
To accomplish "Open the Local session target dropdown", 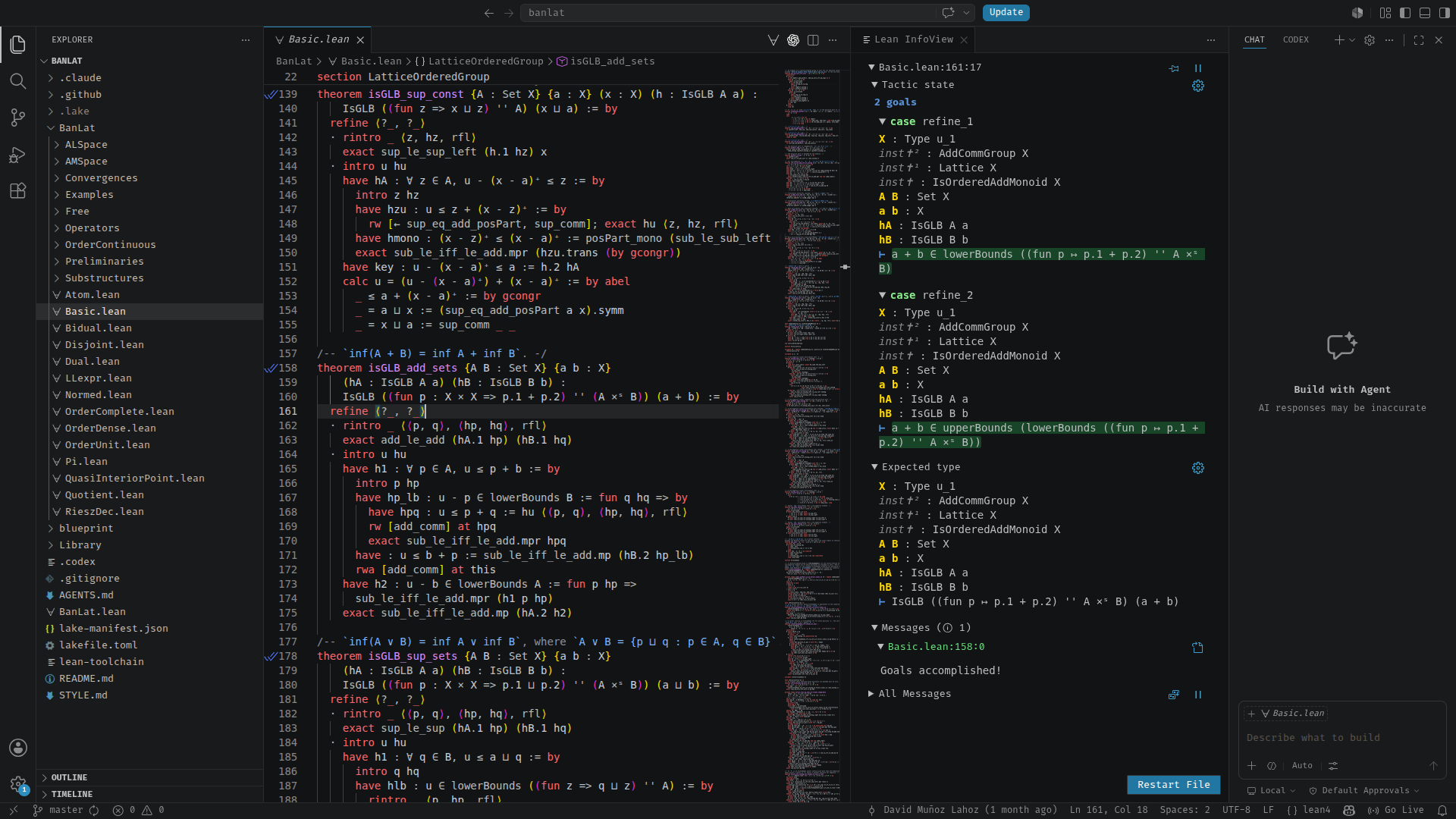I will tap(1271, 790).
